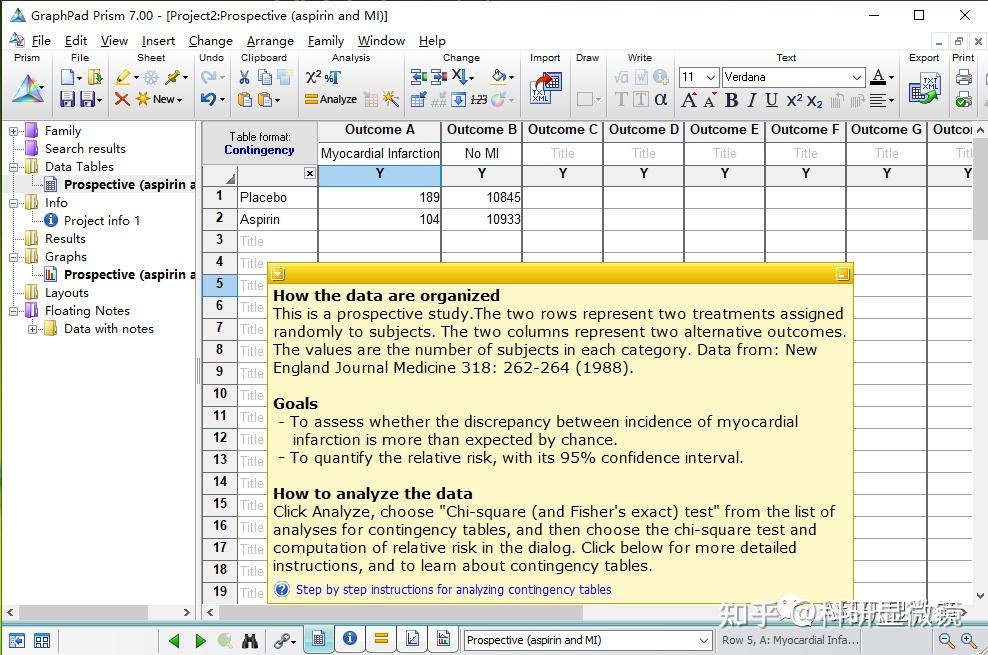Go to previous sheet green arrow
Image resolution: width=988 pixels, height=655 pixels.
tap(174, 641)
